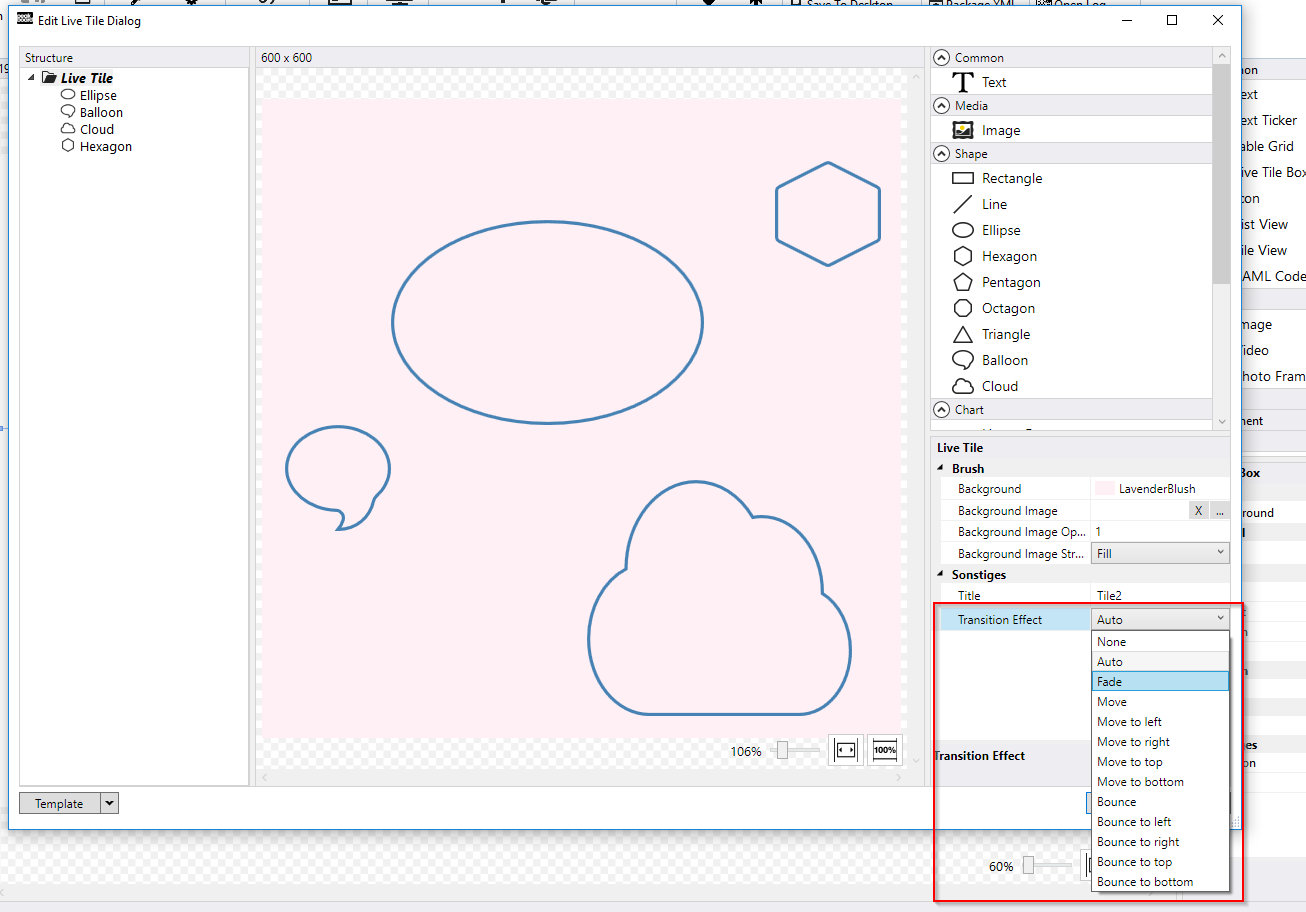Open the Template dropdown arrow
The height and width of the screenshot is (912, 1306).
pos(109,802)
